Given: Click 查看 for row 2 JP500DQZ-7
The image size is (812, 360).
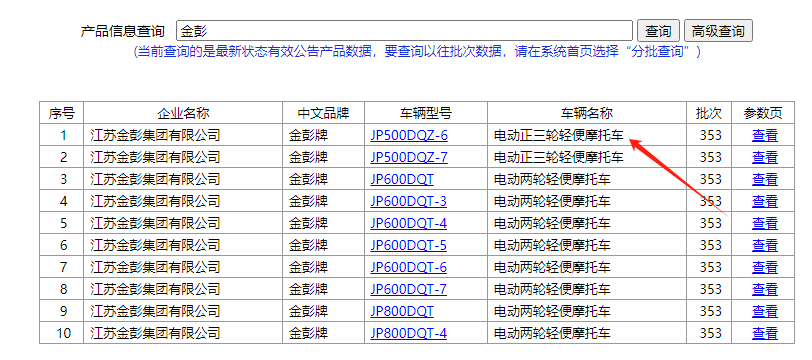Looking at the screenshot, I should [765, 157].
